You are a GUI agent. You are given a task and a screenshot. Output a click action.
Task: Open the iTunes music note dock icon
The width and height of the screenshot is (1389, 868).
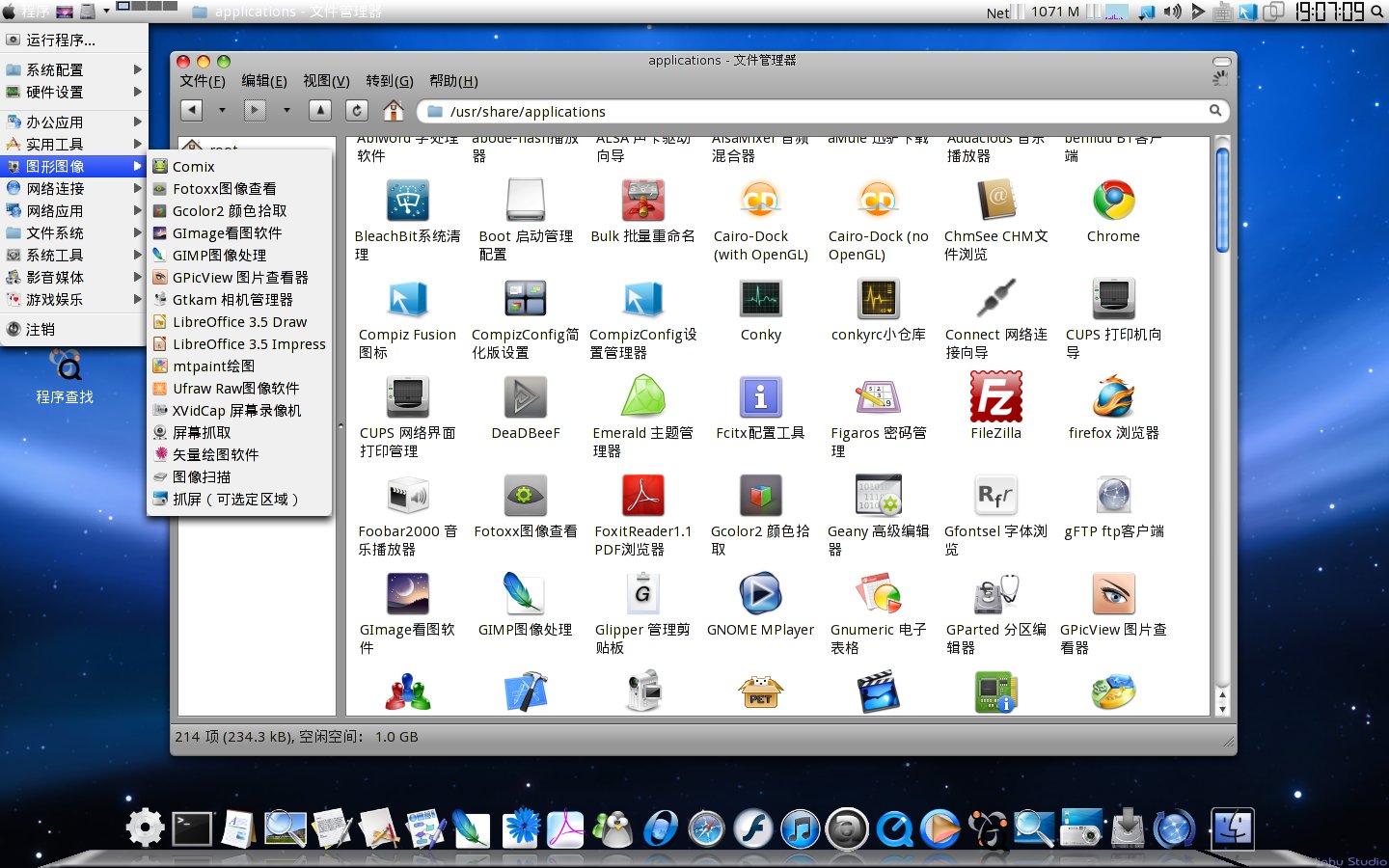[x=800, y=828]
